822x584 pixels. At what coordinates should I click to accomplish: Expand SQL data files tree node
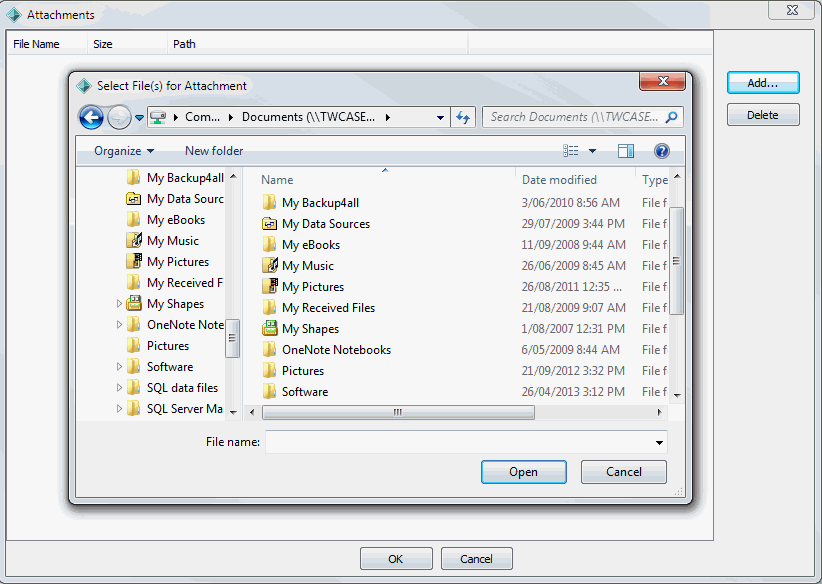119,387
